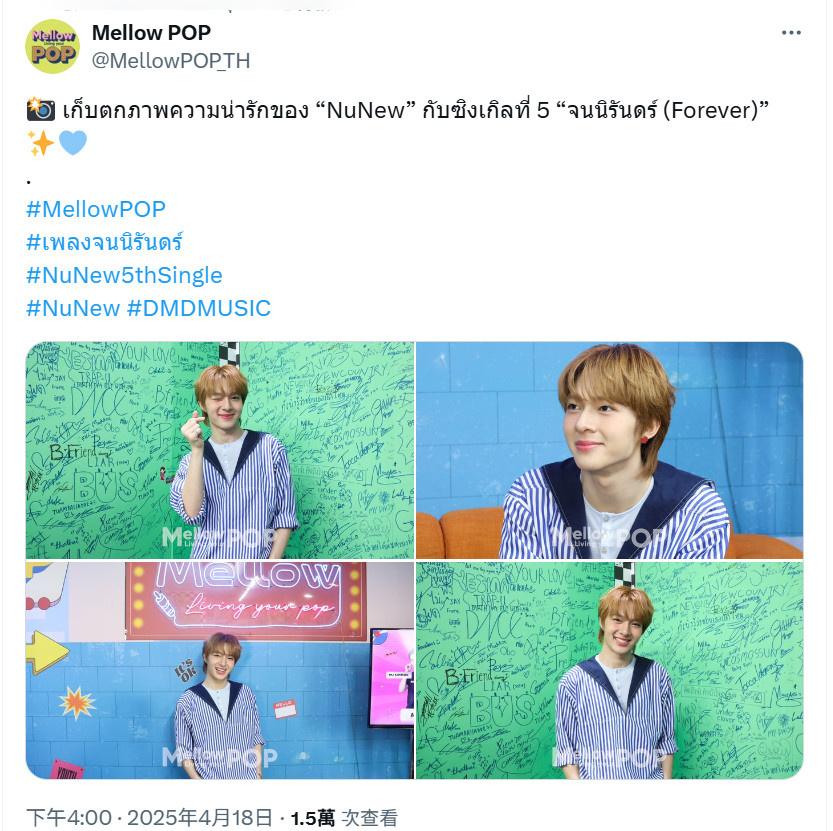Click the tweet text mentioning Forever
Viewport: 833px width, 831px height.
click(415, 110)
